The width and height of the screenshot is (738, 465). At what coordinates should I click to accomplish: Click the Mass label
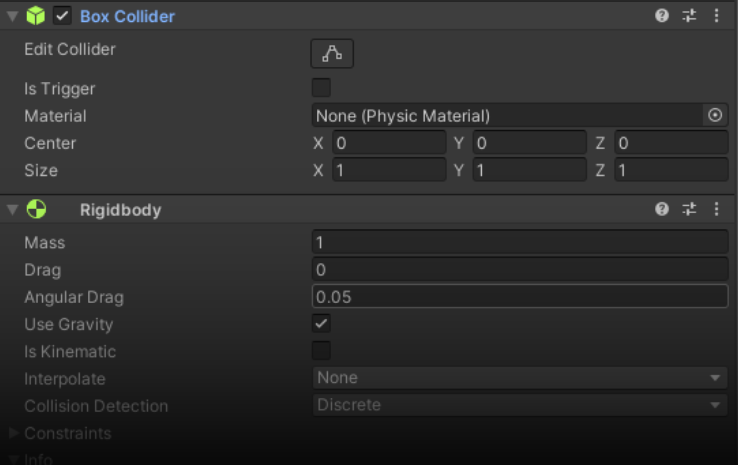click(45, 243)
